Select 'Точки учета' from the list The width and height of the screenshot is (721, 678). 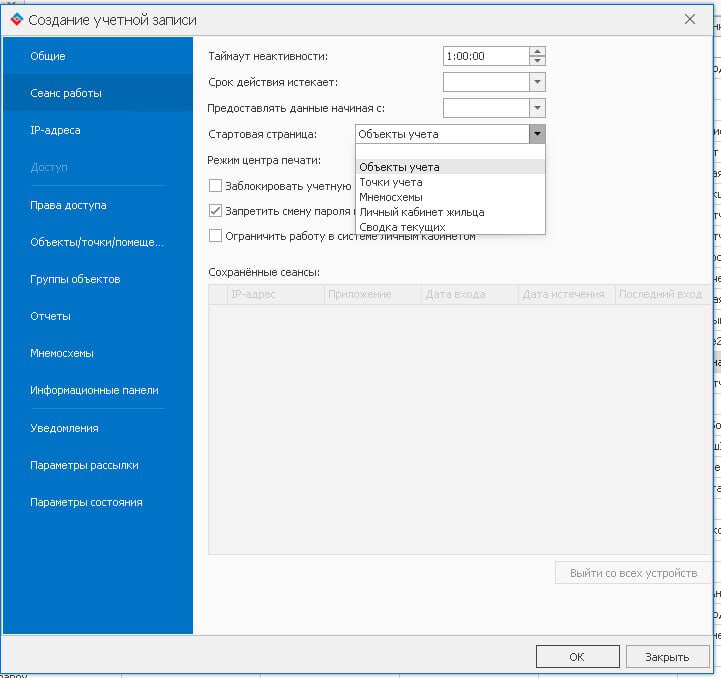(391, 182)
